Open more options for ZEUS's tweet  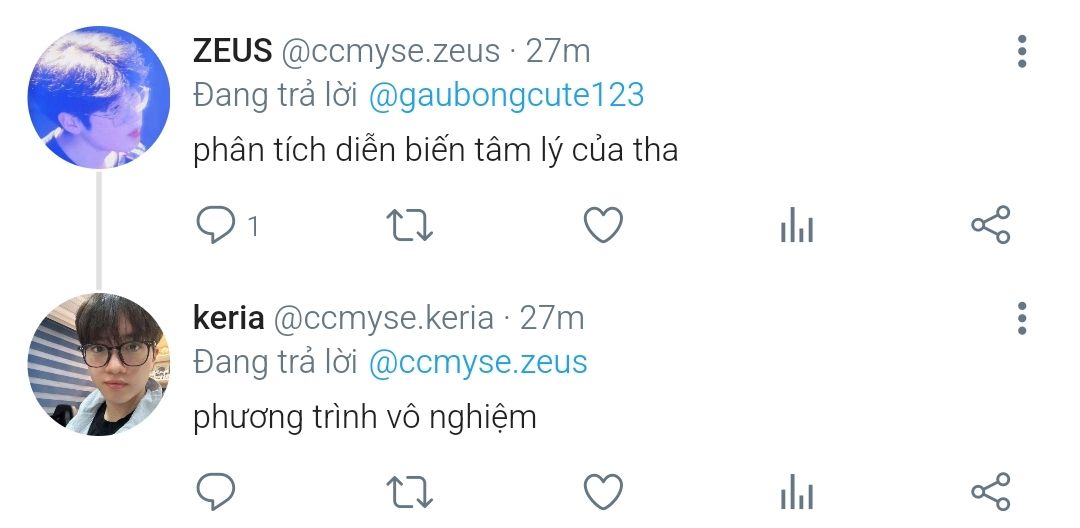1021,51
